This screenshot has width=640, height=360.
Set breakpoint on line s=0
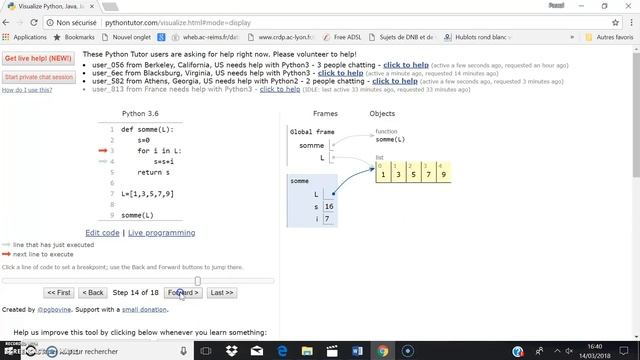144,140
